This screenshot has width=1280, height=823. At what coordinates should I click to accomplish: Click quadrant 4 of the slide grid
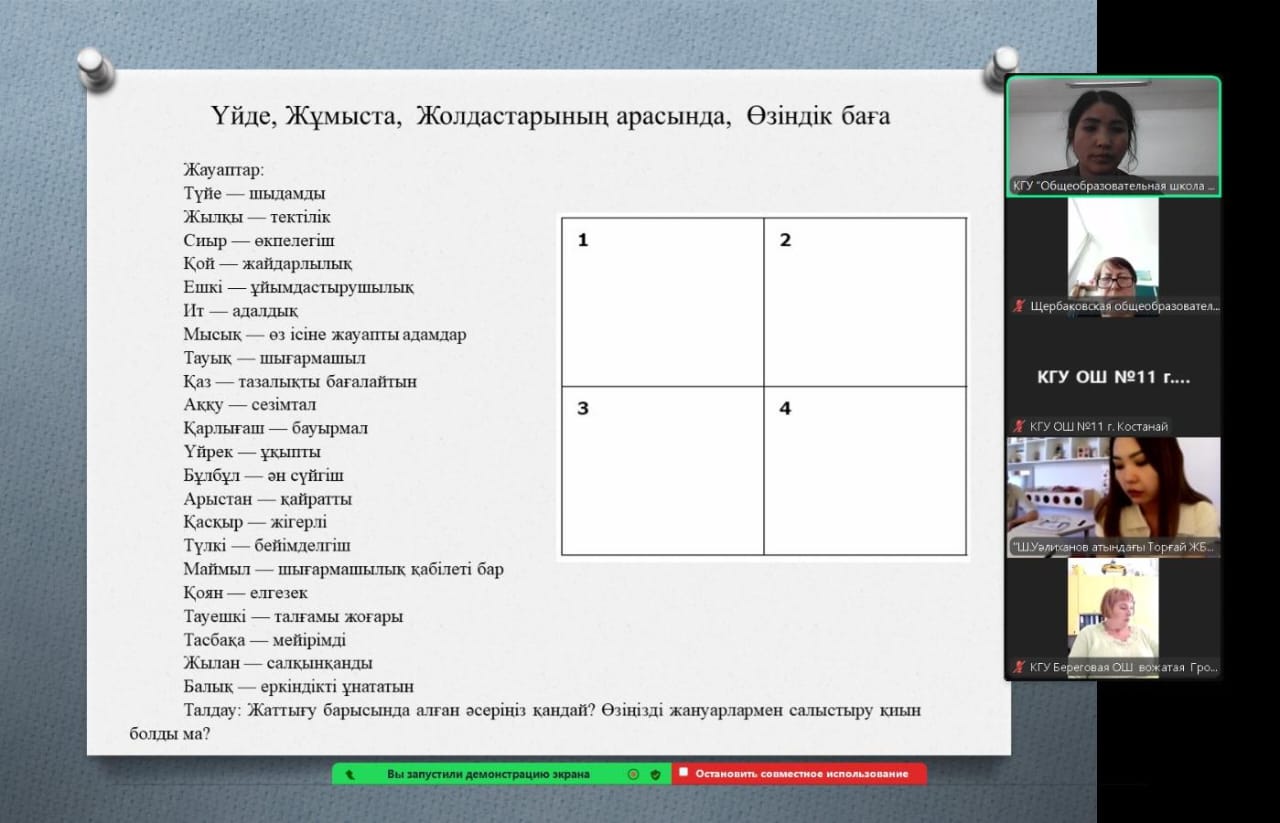point(865,470)
